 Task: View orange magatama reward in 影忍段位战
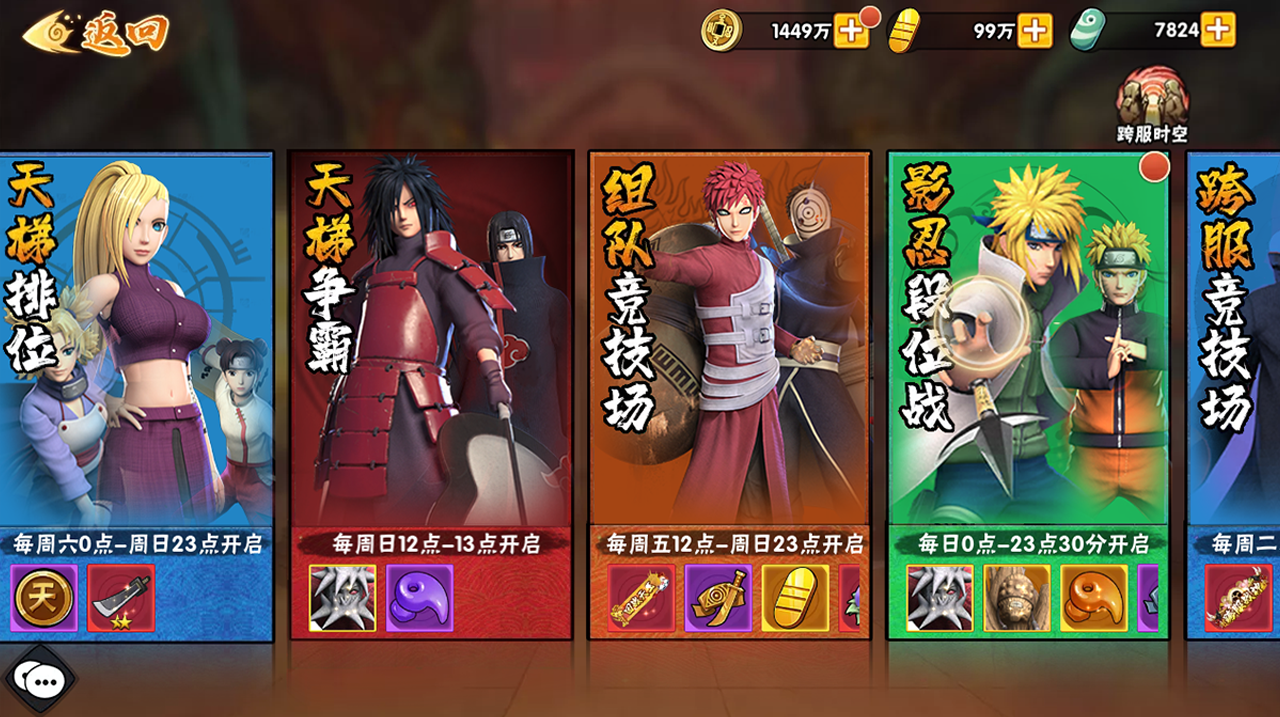pyautogui.click(x=1094, y=598)
